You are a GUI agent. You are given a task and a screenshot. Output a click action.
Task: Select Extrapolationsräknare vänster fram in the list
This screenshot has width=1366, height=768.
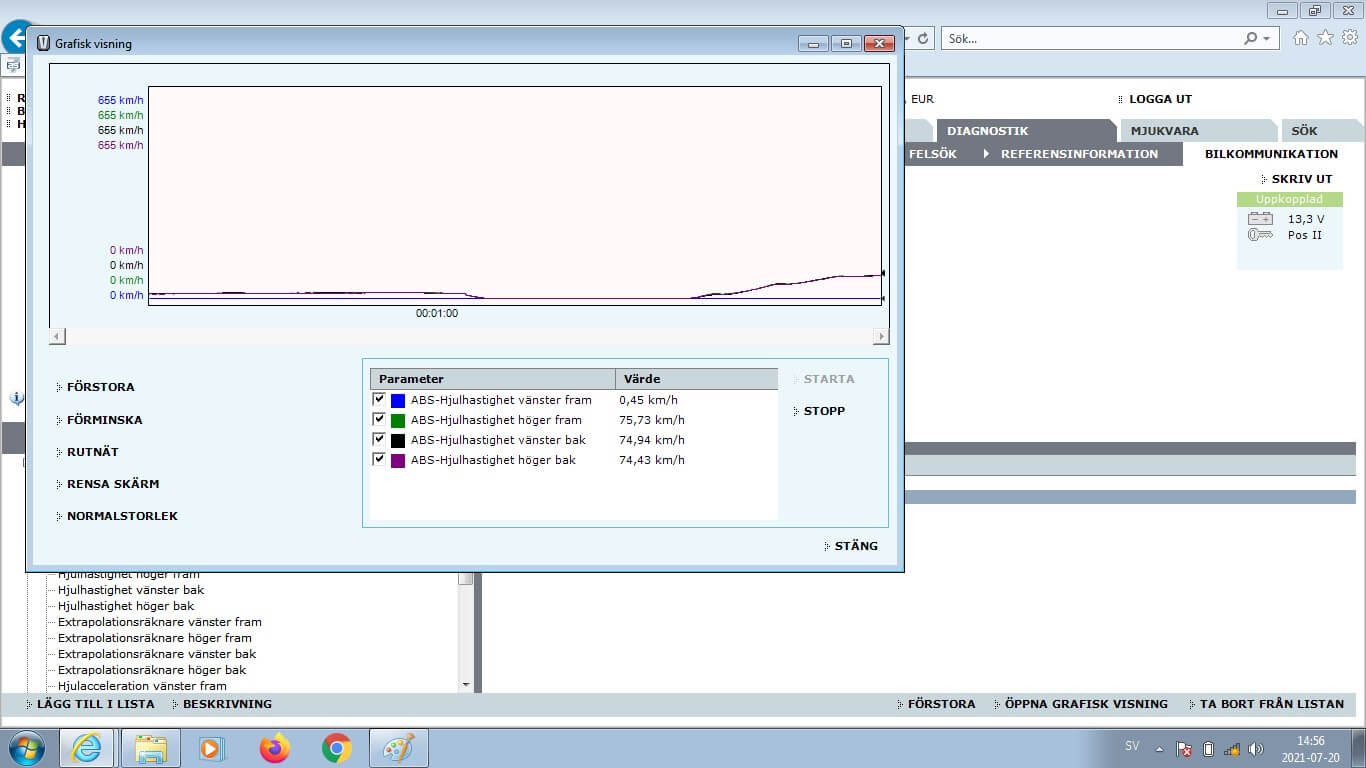tap(159, 622)
